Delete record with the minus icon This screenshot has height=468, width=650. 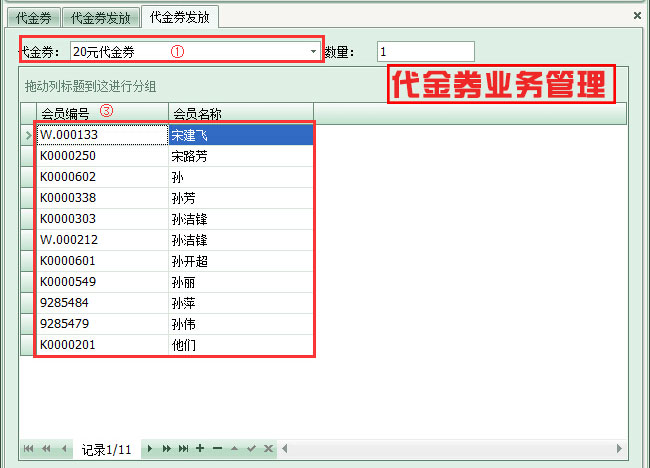point(217,449)
